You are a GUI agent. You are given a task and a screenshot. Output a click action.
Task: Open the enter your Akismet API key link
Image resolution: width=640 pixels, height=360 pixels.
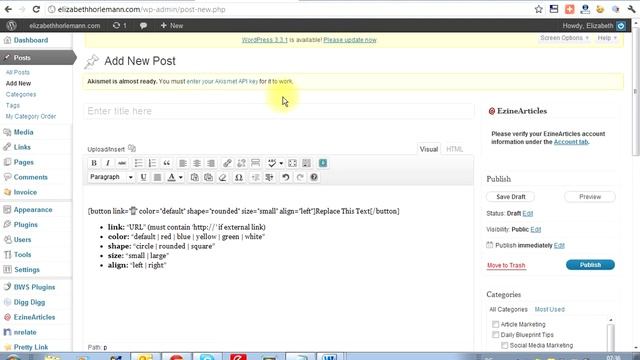click(x=222, y=81)
